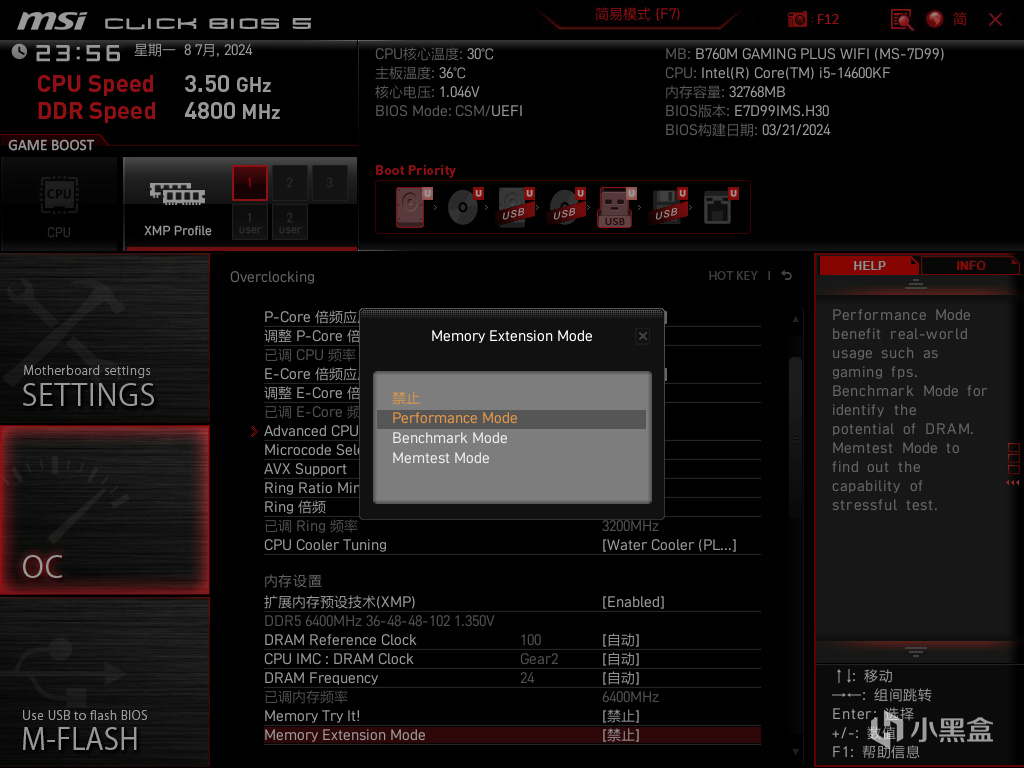Click the Memory Extension Mode highlighted row label
Viewport: 1024px width, 768px height.
(344, 735)
